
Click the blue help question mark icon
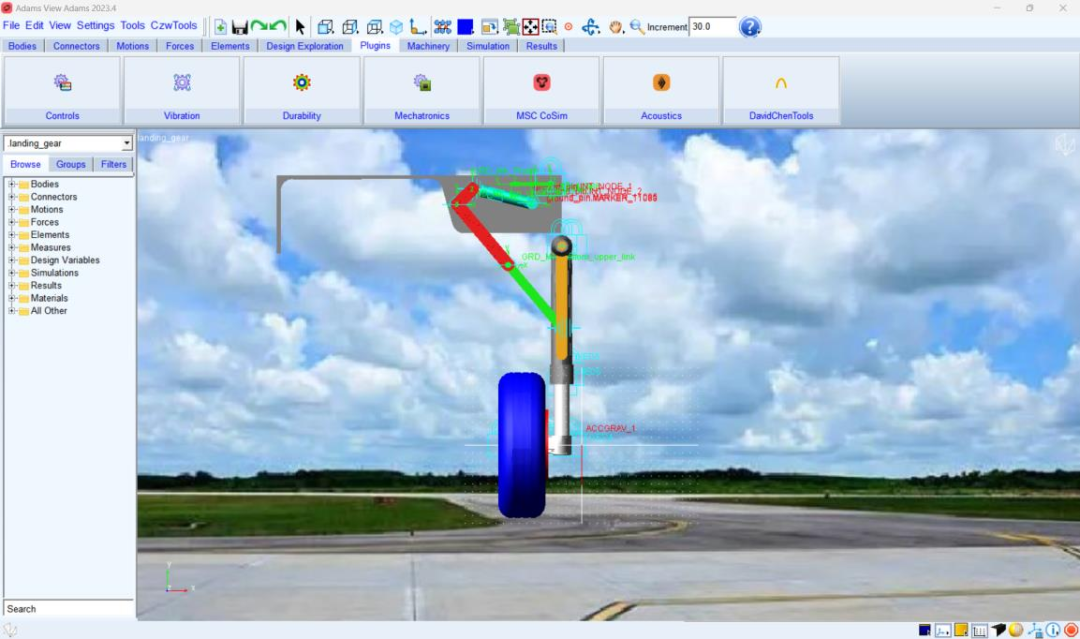[x=750, y=27]
